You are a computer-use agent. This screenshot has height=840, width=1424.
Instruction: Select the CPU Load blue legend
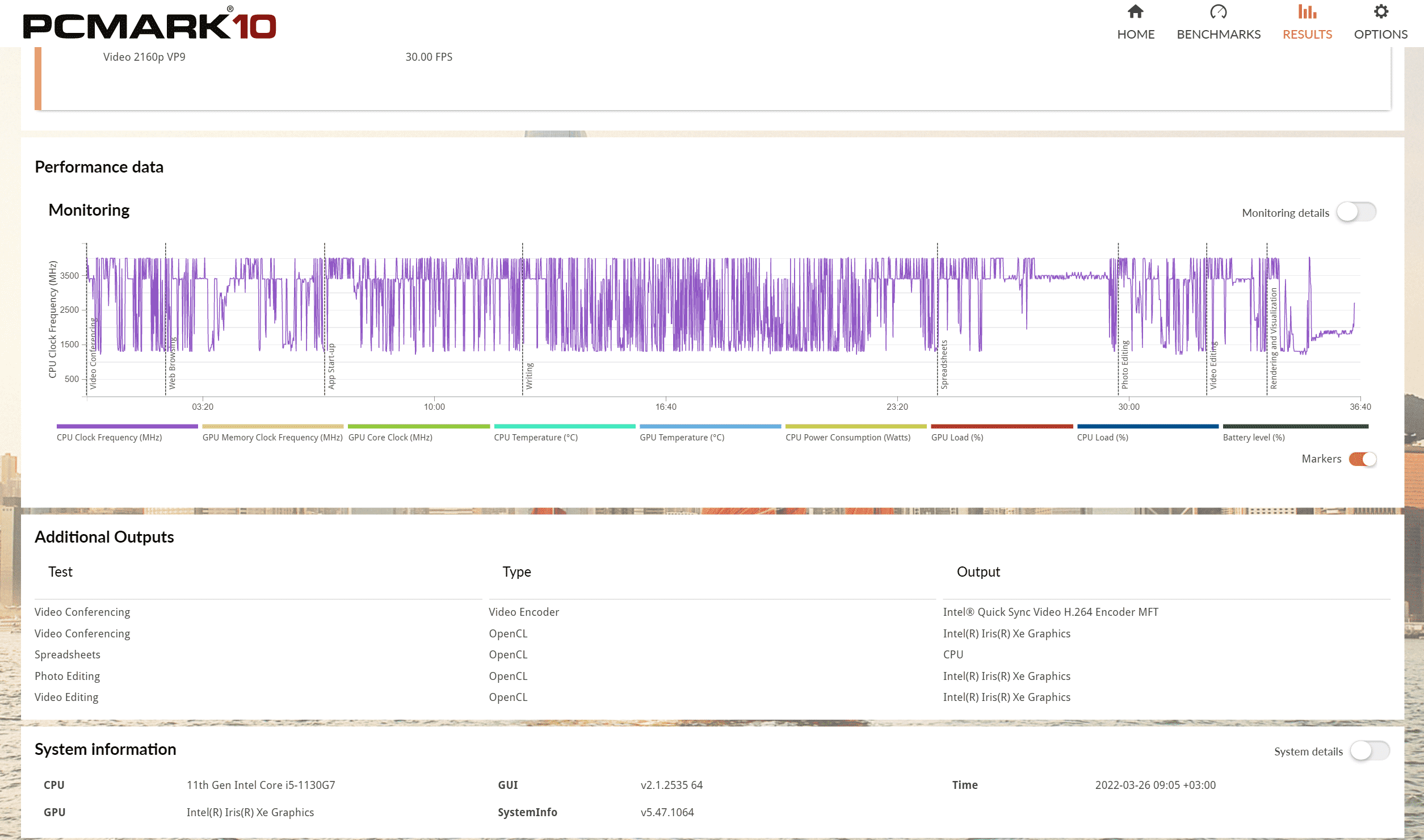(x=1147, y=427)
